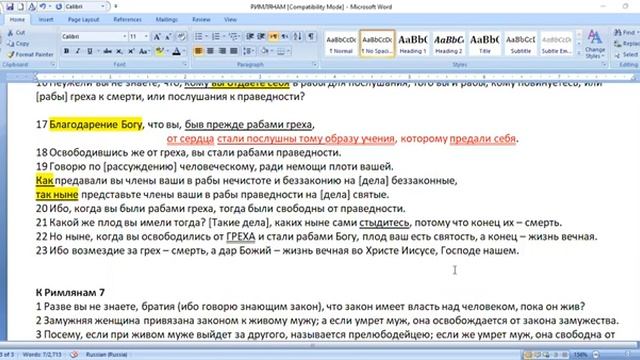Screen dimensions: 640x360
Task: Open line spacing options
Action: (248, 51)
